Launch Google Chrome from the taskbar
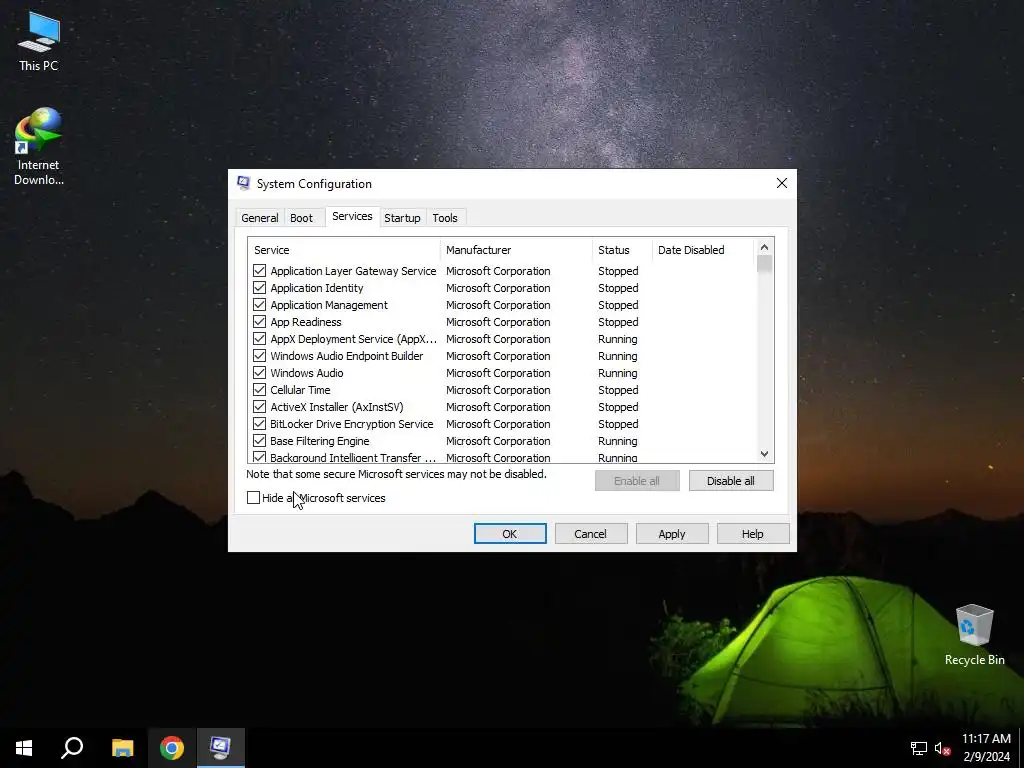Screen dimensions: 1024x768 point(172,748)
